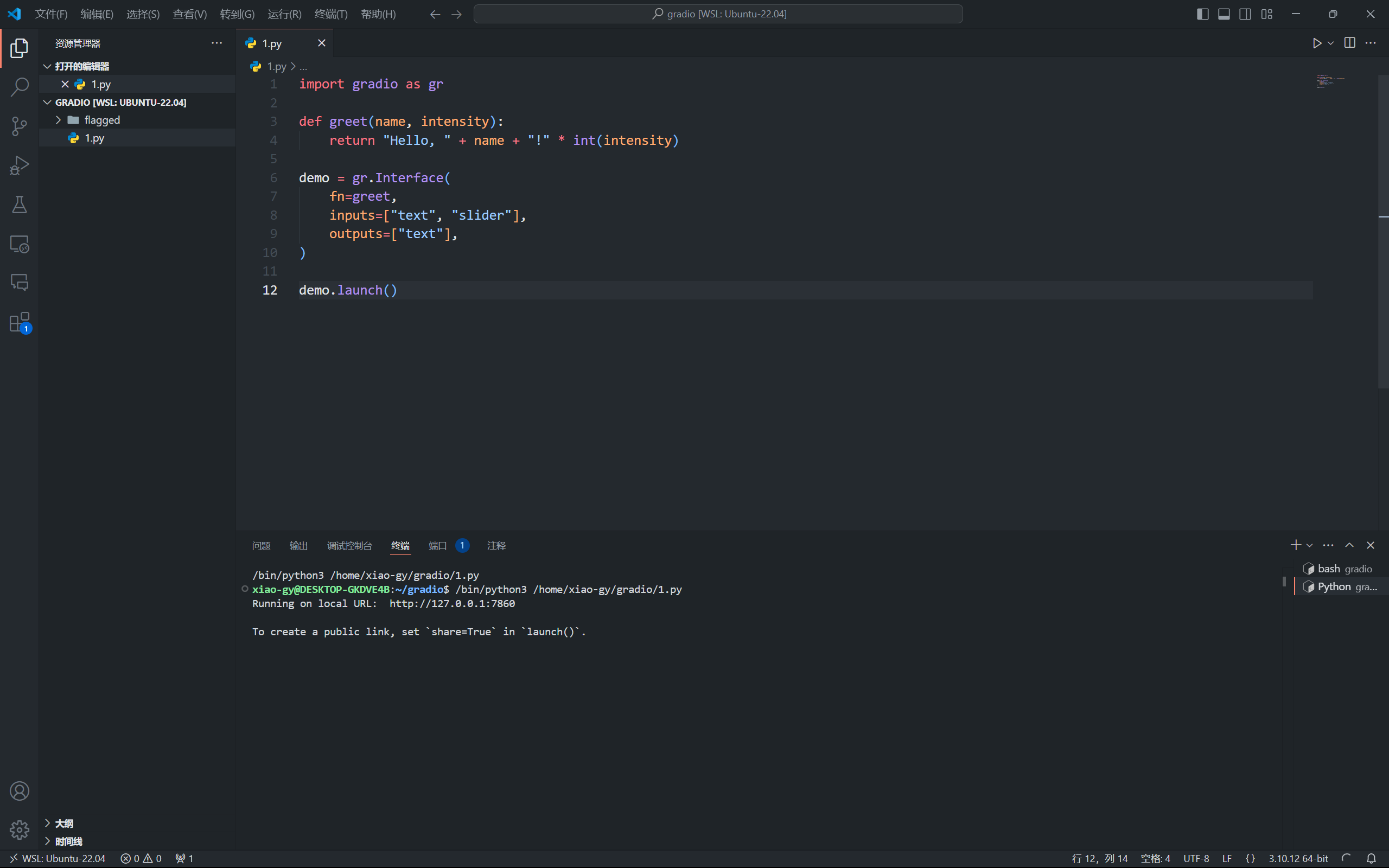1389x868 pixels.
Task: Create a new terminal with plus icon
Action: (x=1296, y=545)
